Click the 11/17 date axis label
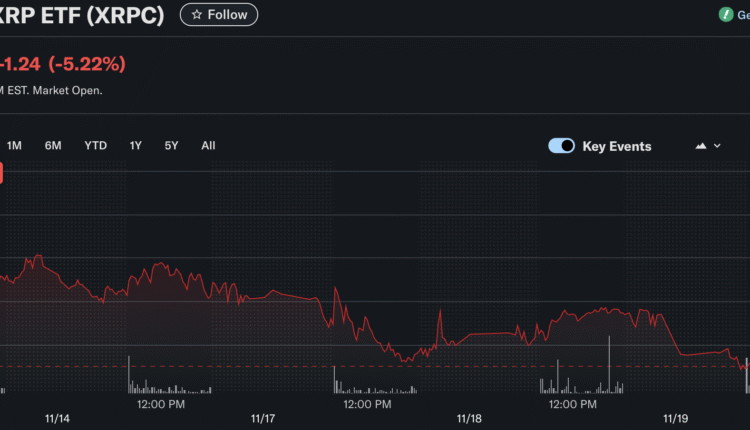The image size is (750, 430). point(262,418)
